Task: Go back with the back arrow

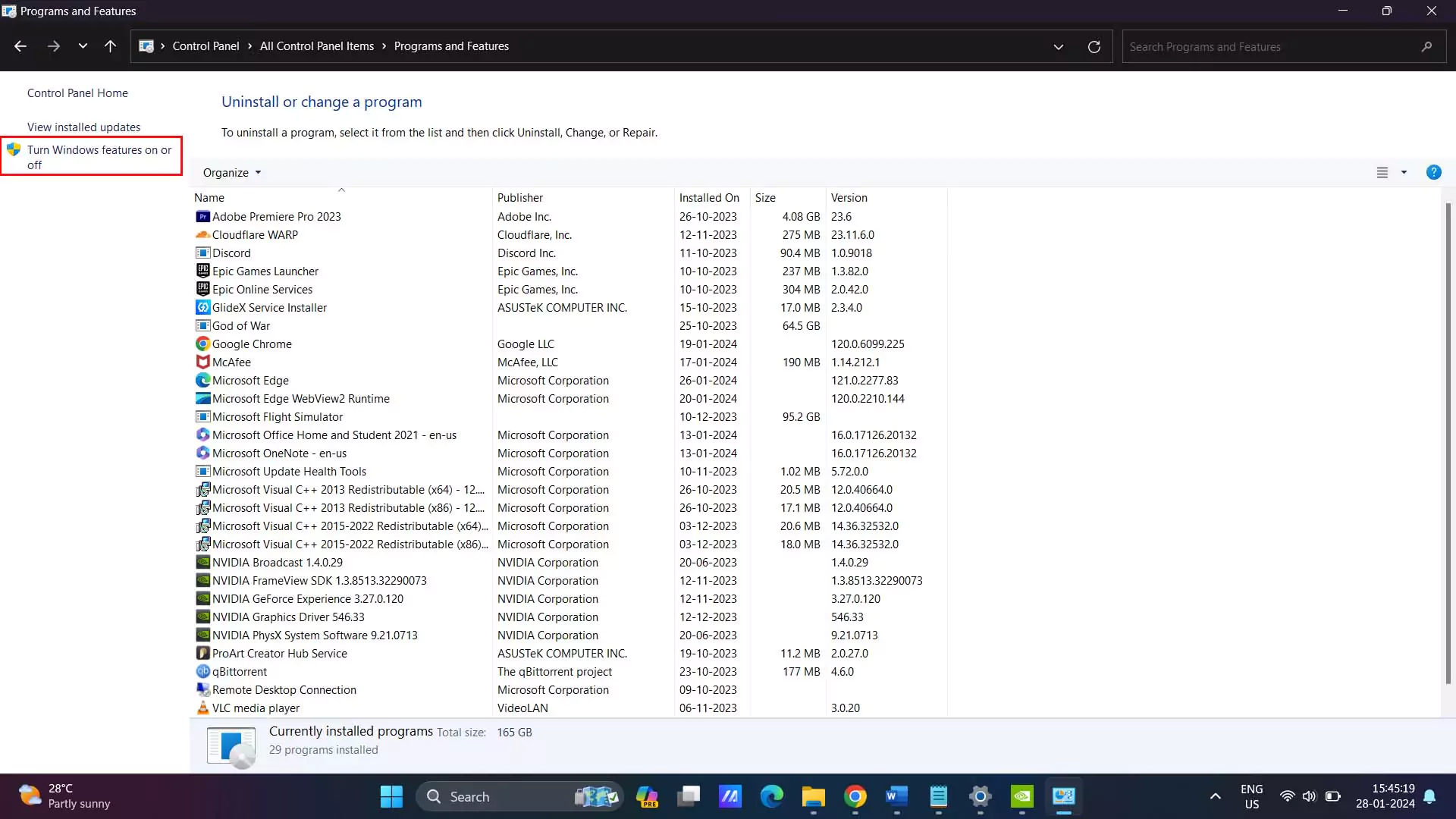Action: [20, 46]
